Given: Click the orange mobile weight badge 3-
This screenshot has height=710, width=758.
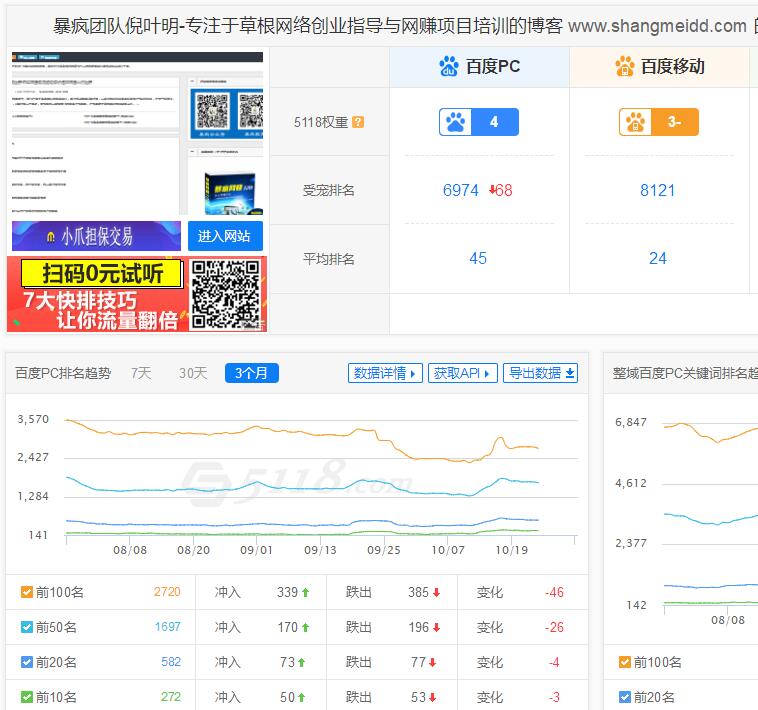Looking at the screenshot, I should pyautogui.click(x=658, y=122).
